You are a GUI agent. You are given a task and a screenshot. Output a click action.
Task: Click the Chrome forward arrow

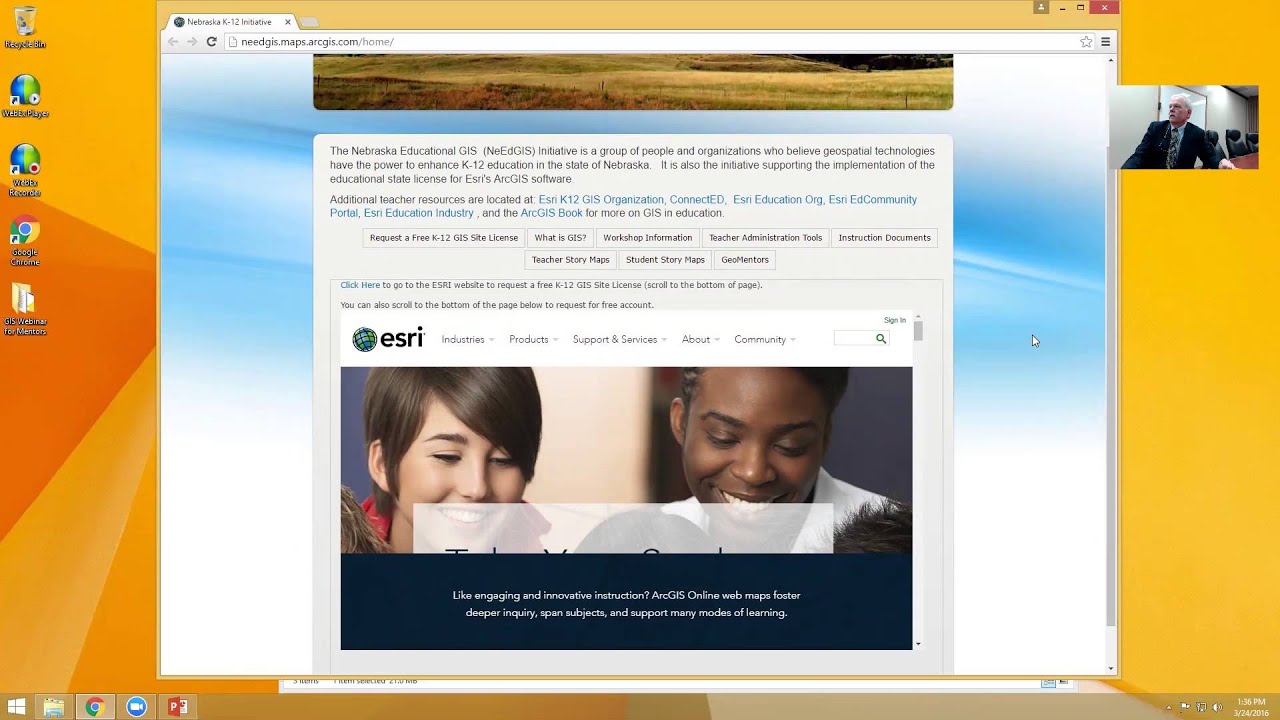coord(192,42)
